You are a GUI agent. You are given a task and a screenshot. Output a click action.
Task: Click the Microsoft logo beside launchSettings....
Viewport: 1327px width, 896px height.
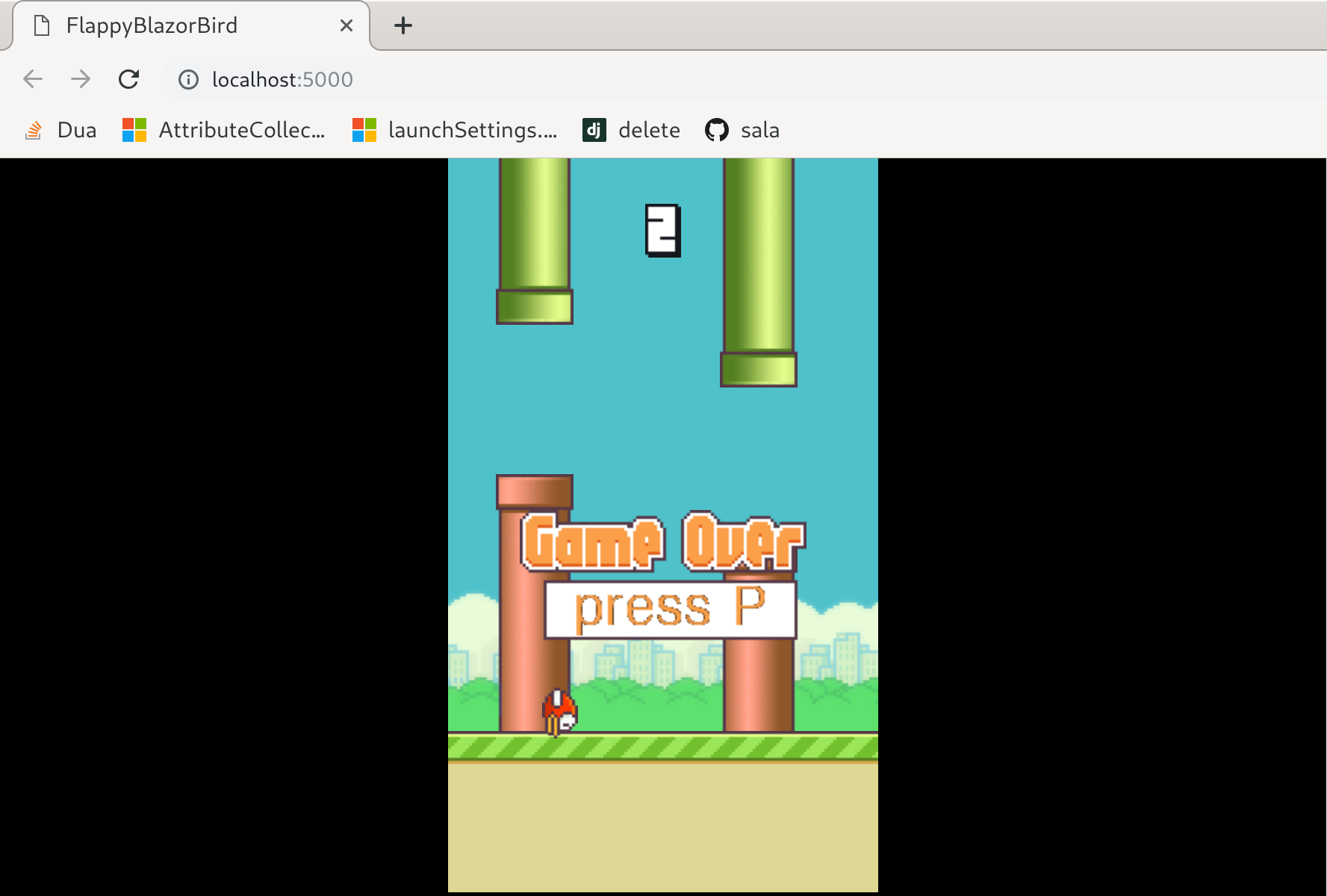click(364, 130)
